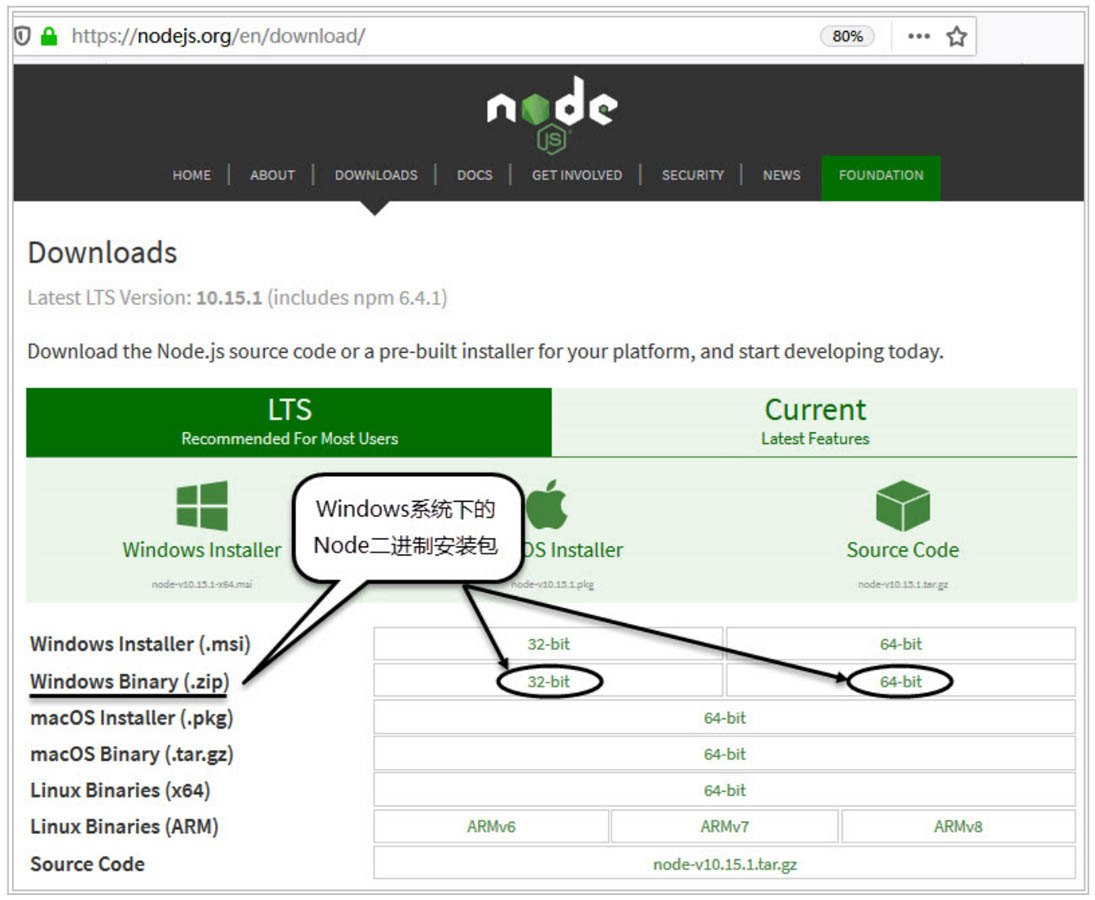Click the shield tracking protection icon
The width and height of the screenshot is (1095, 900).
(22, 36)
